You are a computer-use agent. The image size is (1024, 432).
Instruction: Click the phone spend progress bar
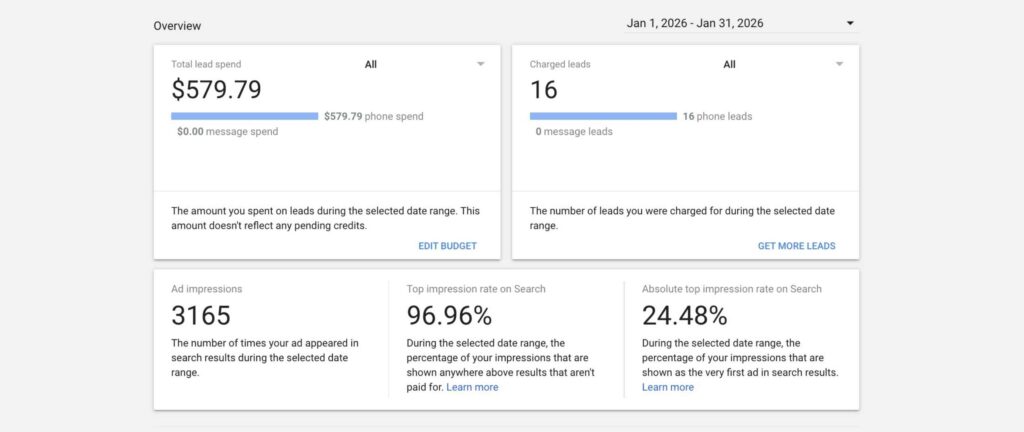click(x=244, y=116)
